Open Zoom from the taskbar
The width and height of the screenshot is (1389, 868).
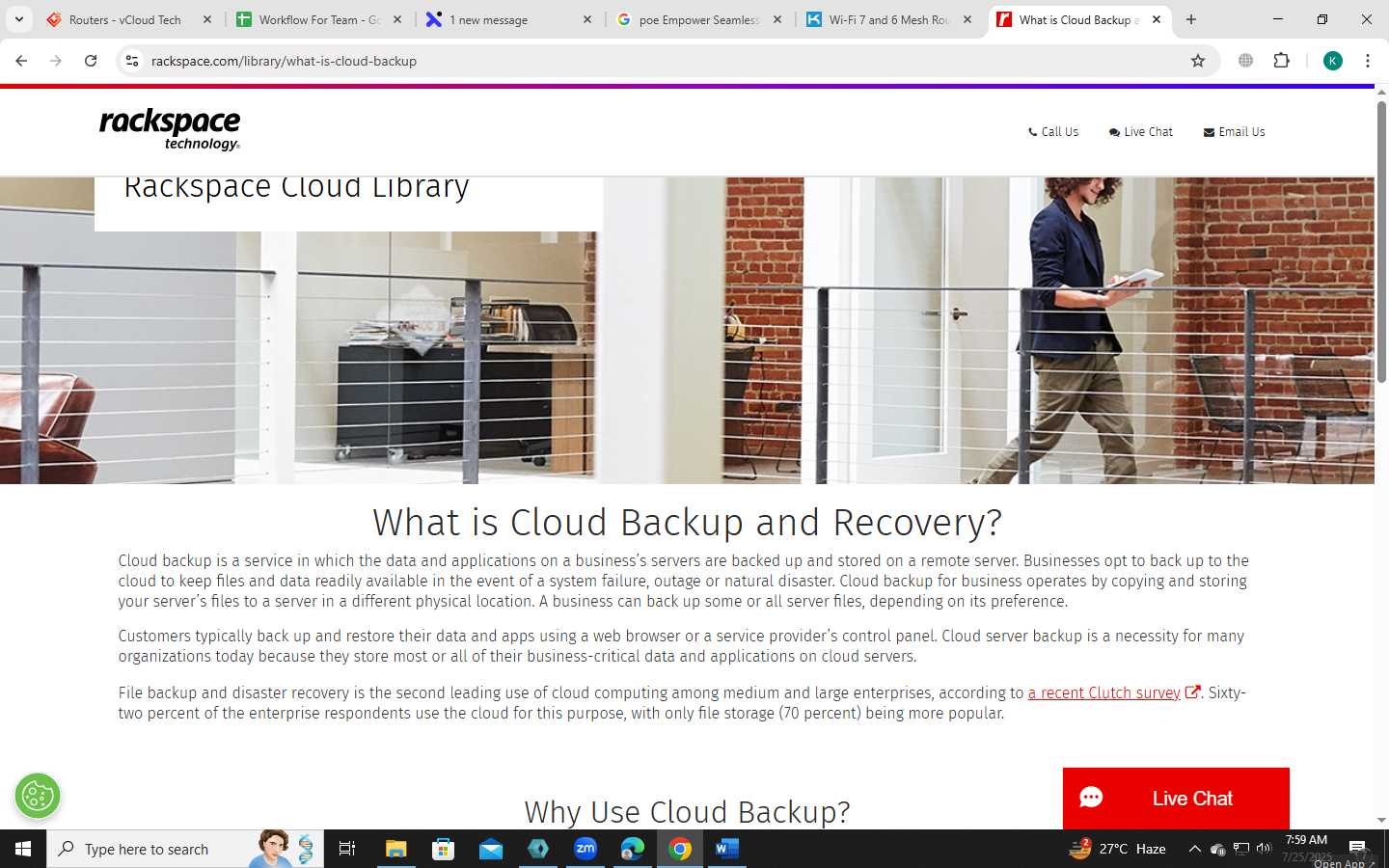point(586,849)
